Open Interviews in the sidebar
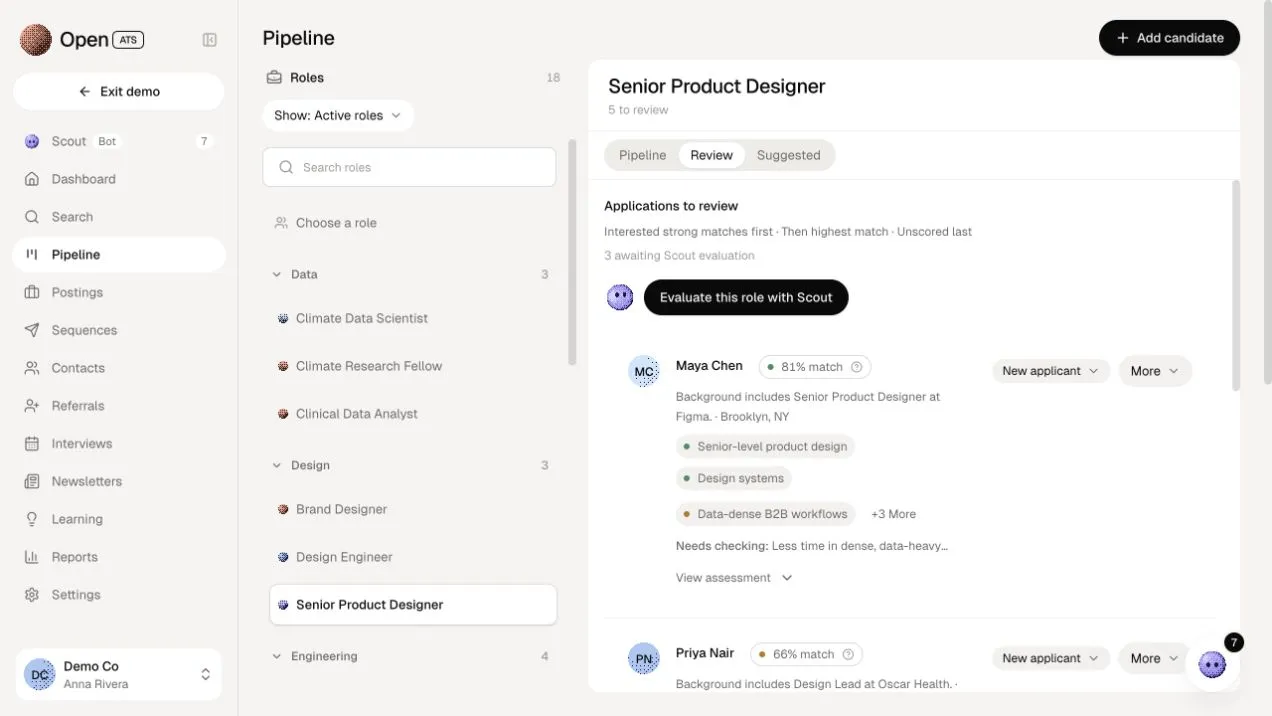The image size is (1272, 716). click(x=118, y=444)
